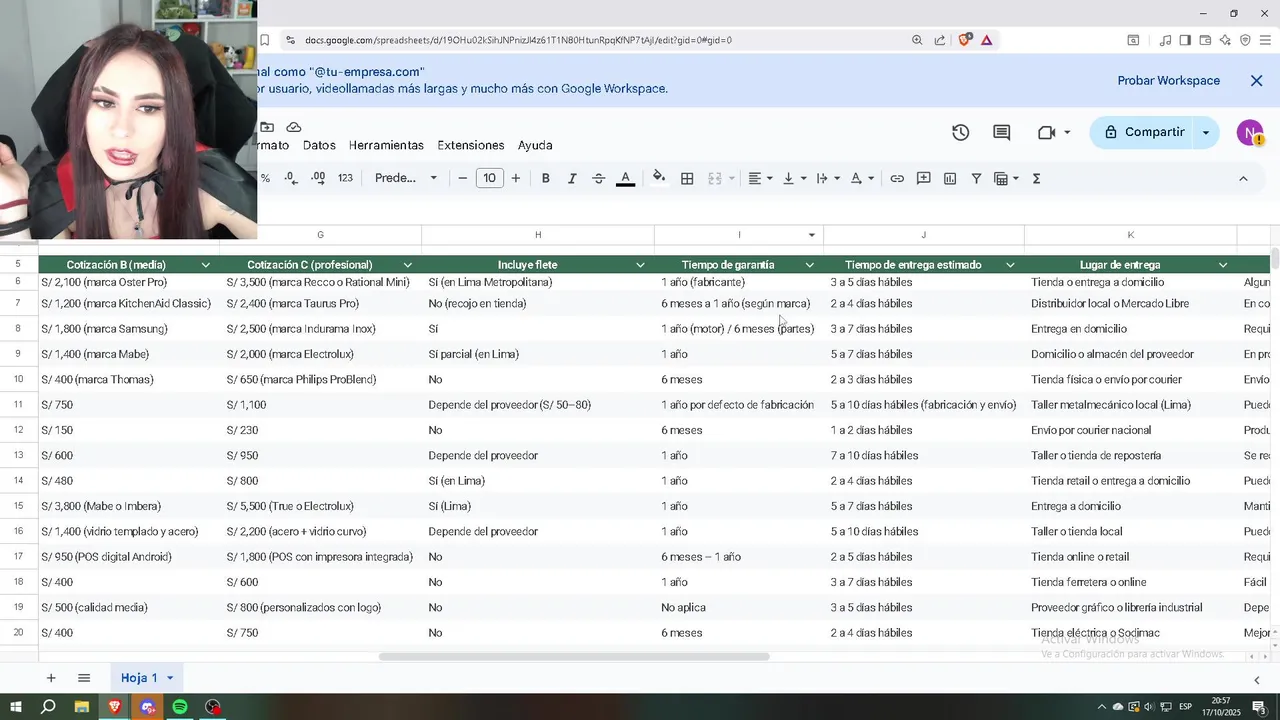Viewport: 1280px width, 720px height.
Task: Open the text color picker
Action: 625,178
